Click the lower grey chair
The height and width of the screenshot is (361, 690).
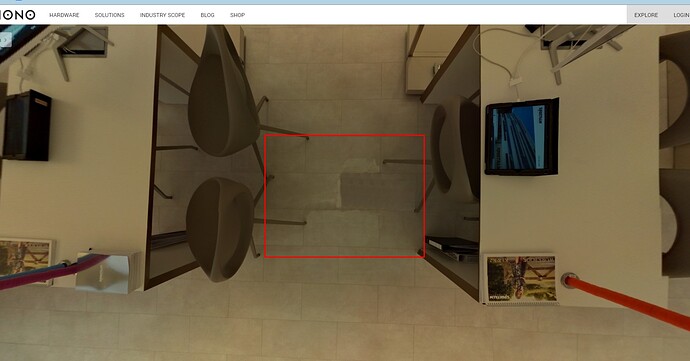click(220, 229)
